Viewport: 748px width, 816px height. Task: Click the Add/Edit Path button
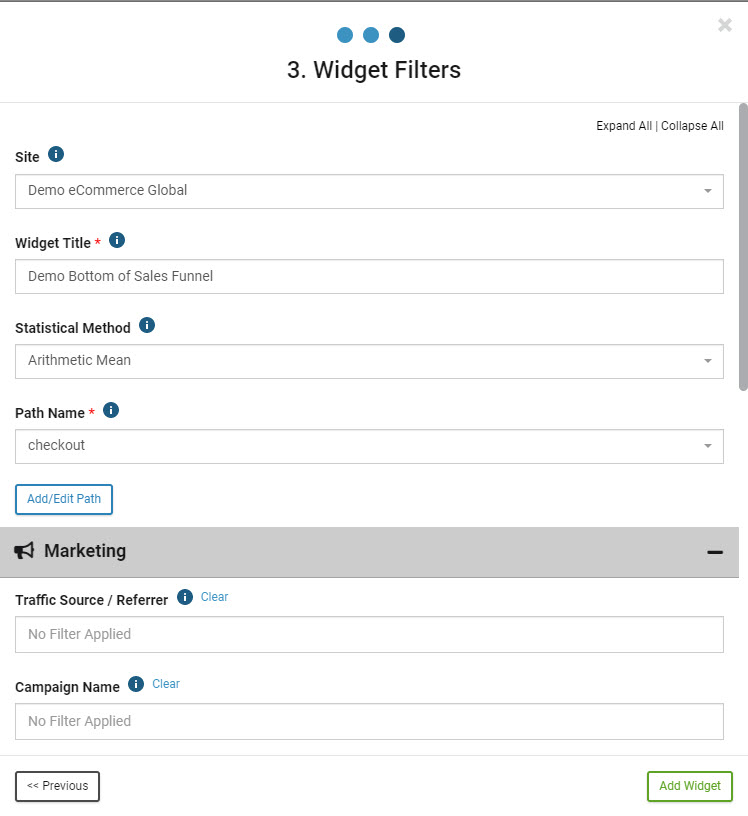coord(64,499)
